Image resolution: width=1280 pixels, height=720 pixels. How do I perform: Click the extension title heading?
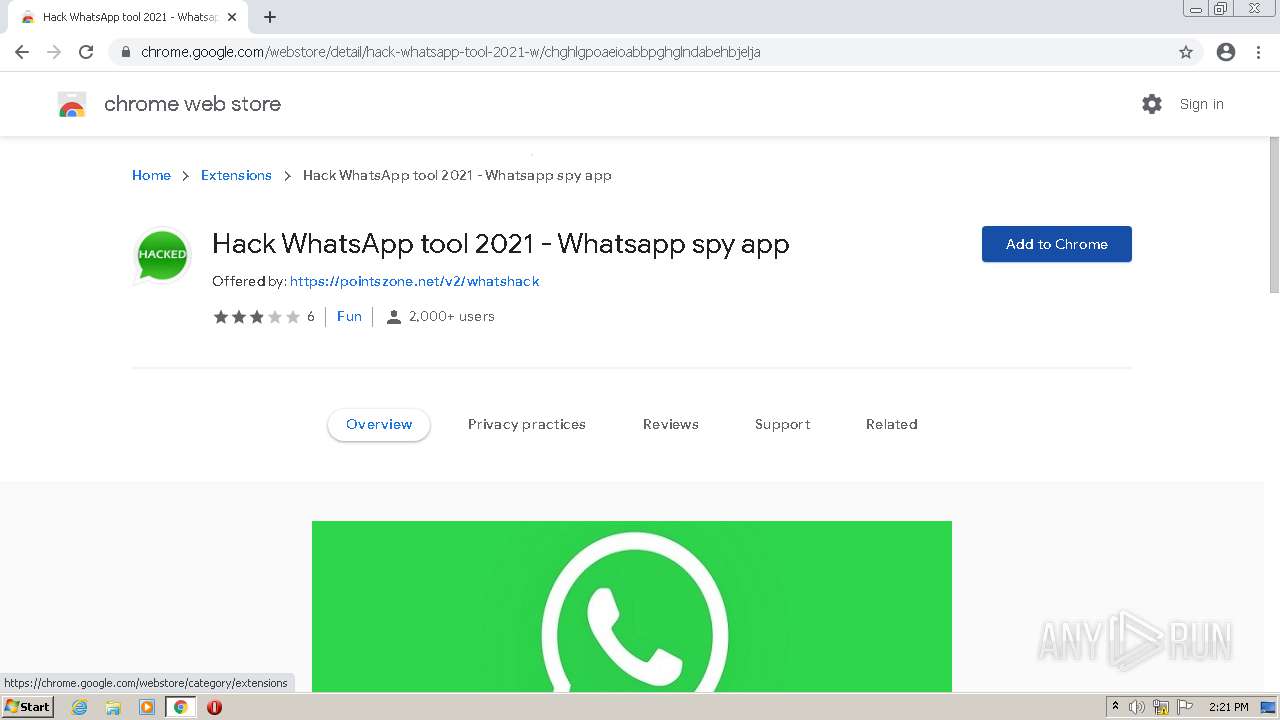coord(501,244)
